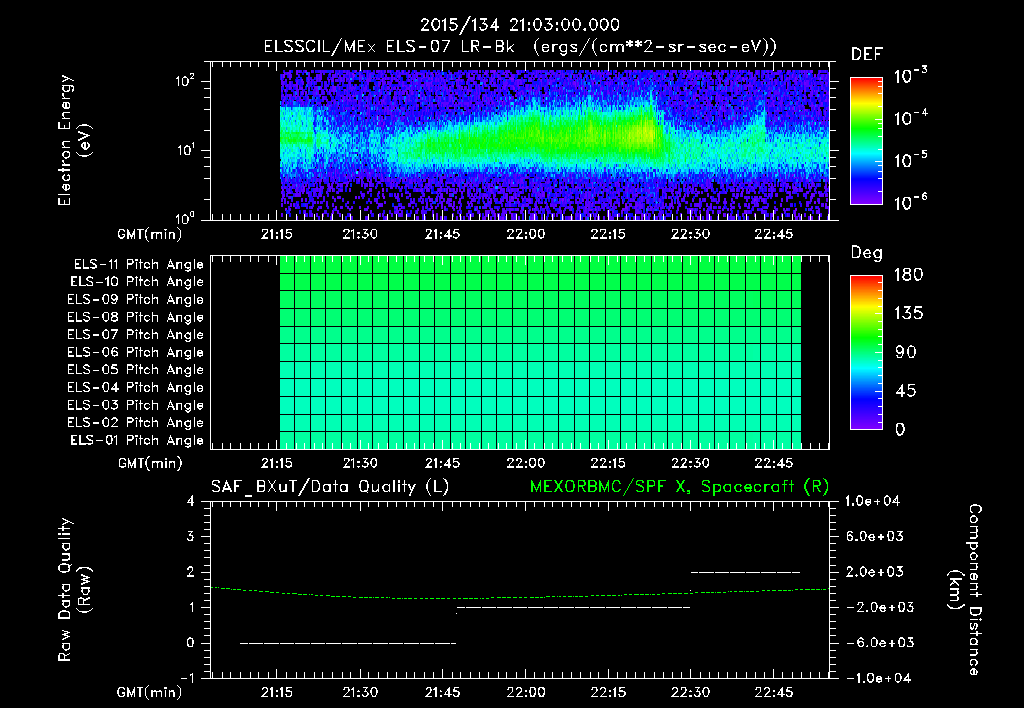Click the DEF color bar legend
The image size is (1024, 708).
click(x=866, y=141)
